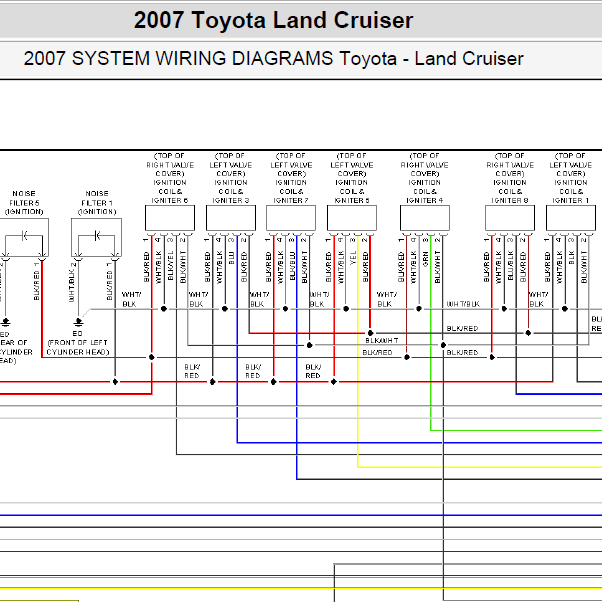Click the junction dot on the BLK/WHT wire below Igniter 7
The height and width of the screenshot is (602, 602).
(x=309, y=345)
